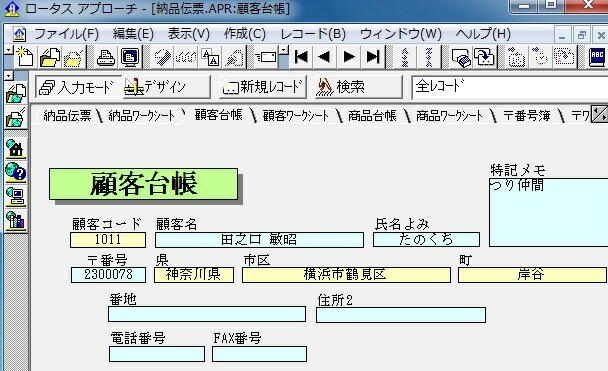608x371 pixels.
Task: Expand the small arrow above left sidebar
Action: (x=9, y=76)
